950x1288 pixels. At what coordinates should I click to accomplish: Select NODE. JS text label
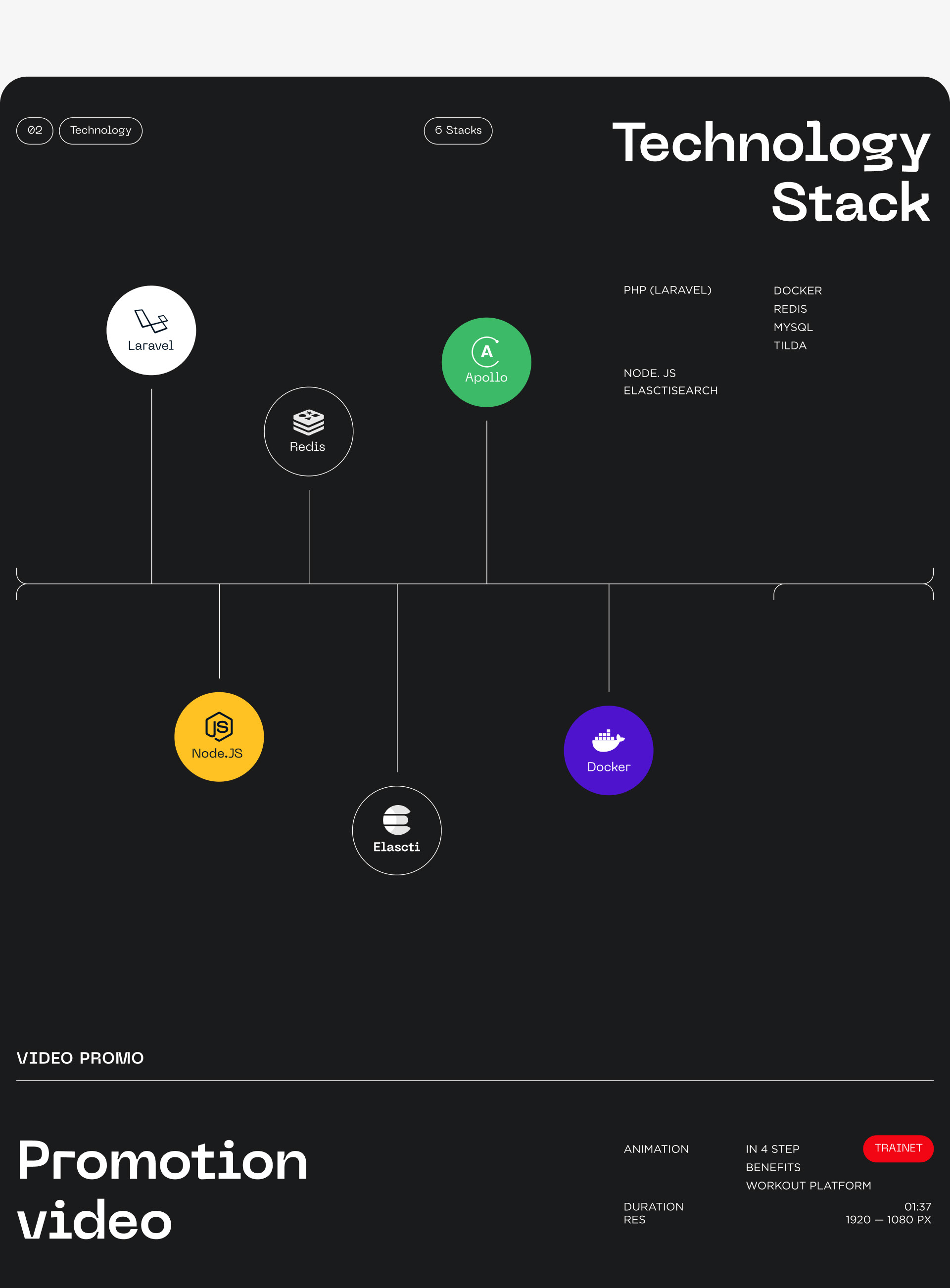coord(649,373)
